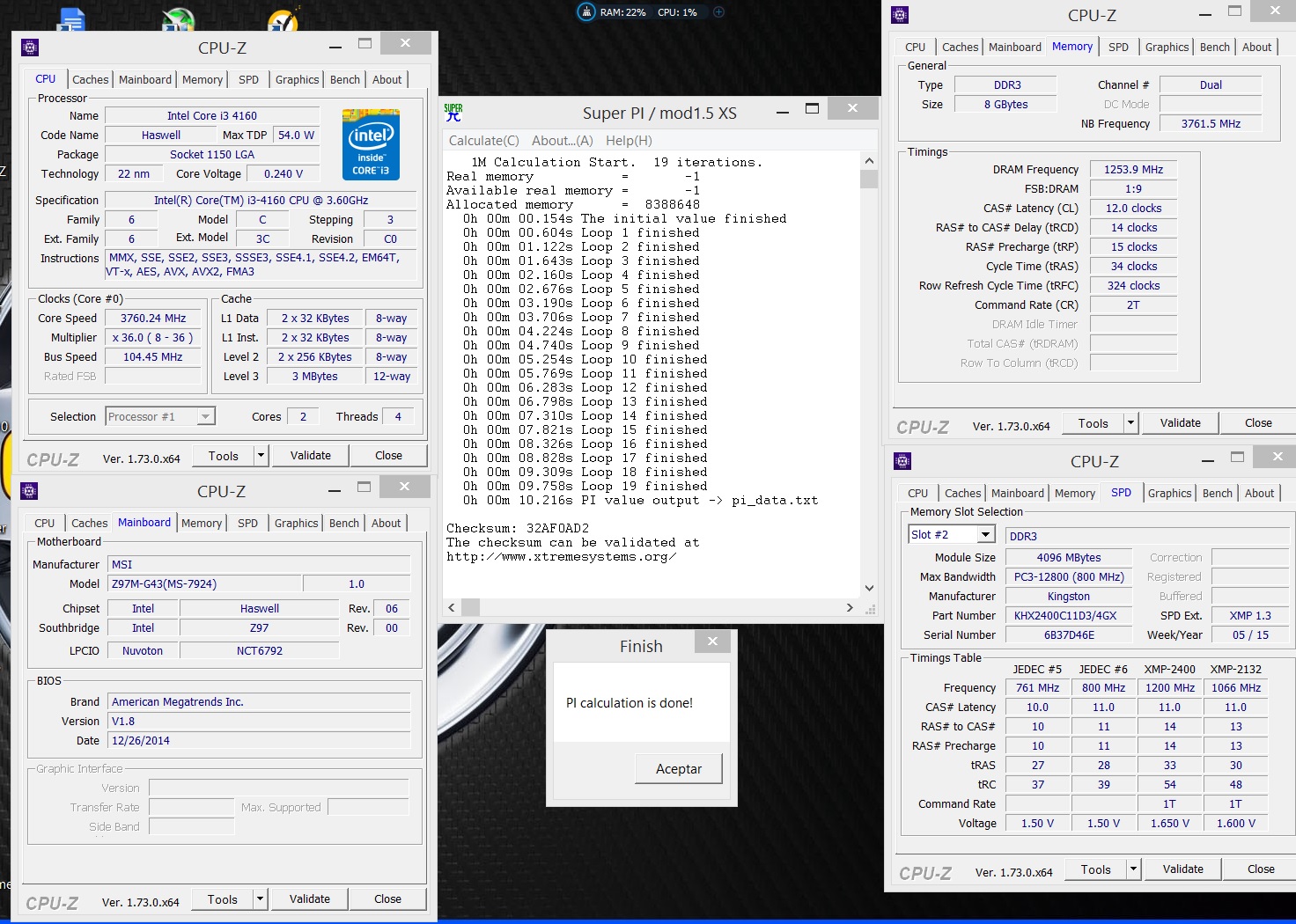Click Super PI icon in title bar
Image resolution: width=1296 pixels, height=924 pixels.
pyautogui.click(x=453, y=113)
